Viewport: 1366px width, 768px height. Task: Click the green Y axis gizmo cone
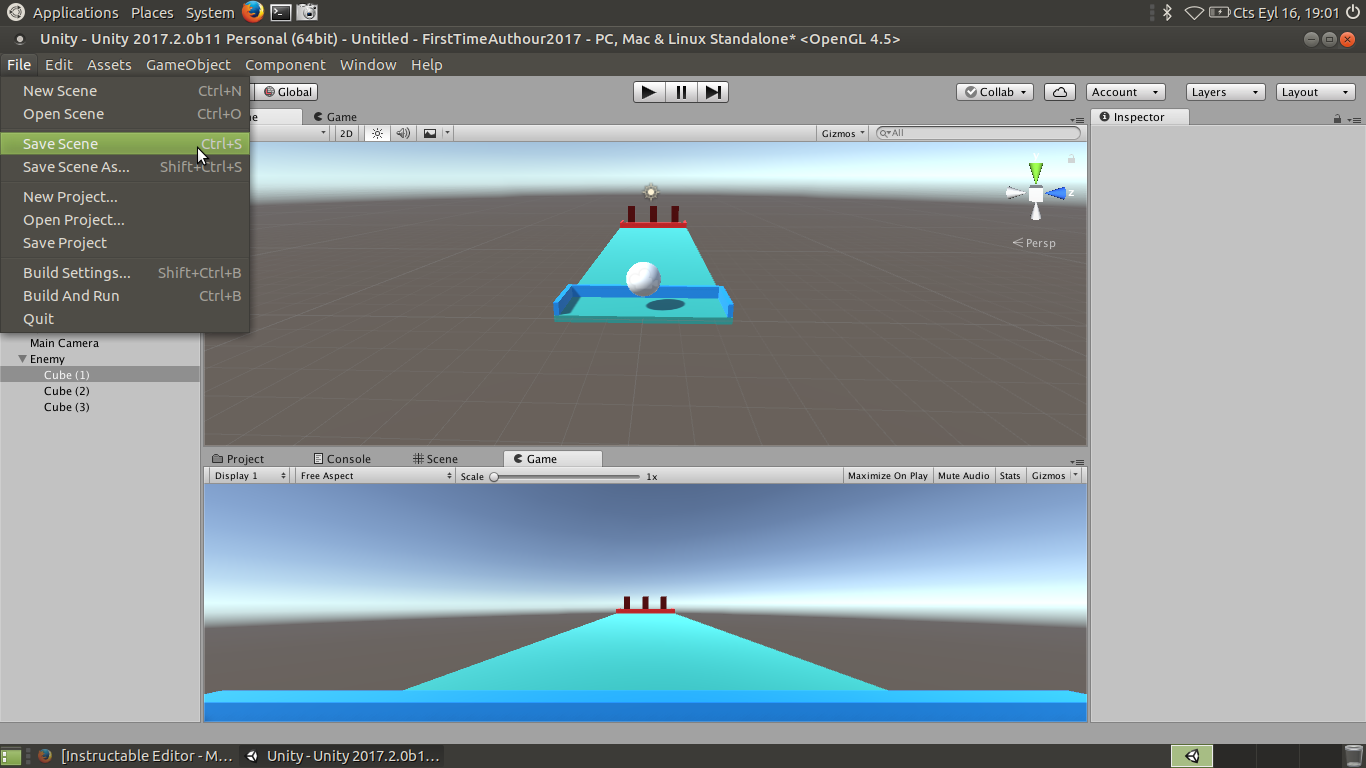pos(1036,172)
